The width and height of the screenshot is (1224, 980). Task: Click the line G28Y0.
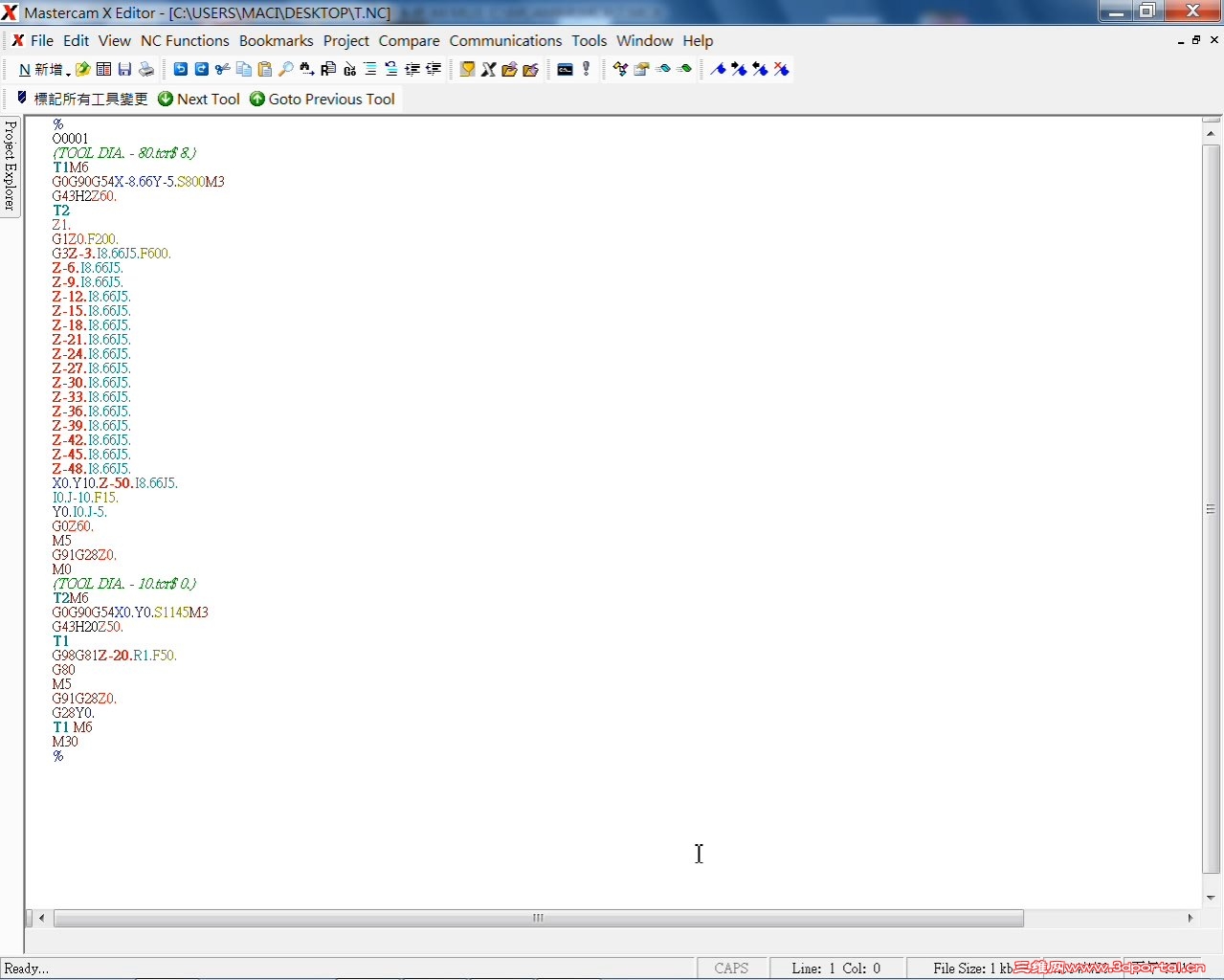73,713
